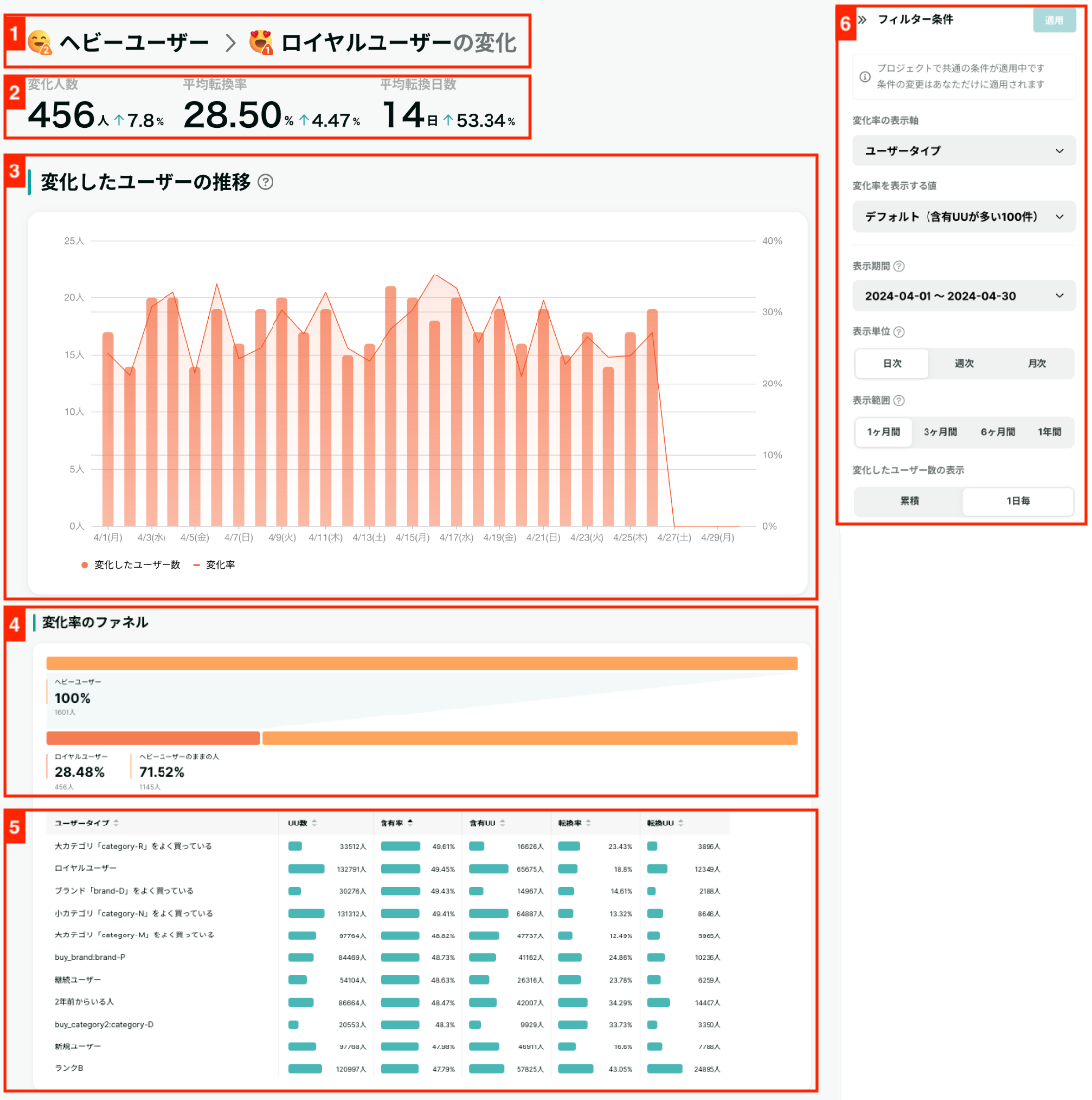Open the デフォルト（含有UUが多い100件） dropdown
This screenshot has width=1092, height=1100.
[x=963, y=217]
